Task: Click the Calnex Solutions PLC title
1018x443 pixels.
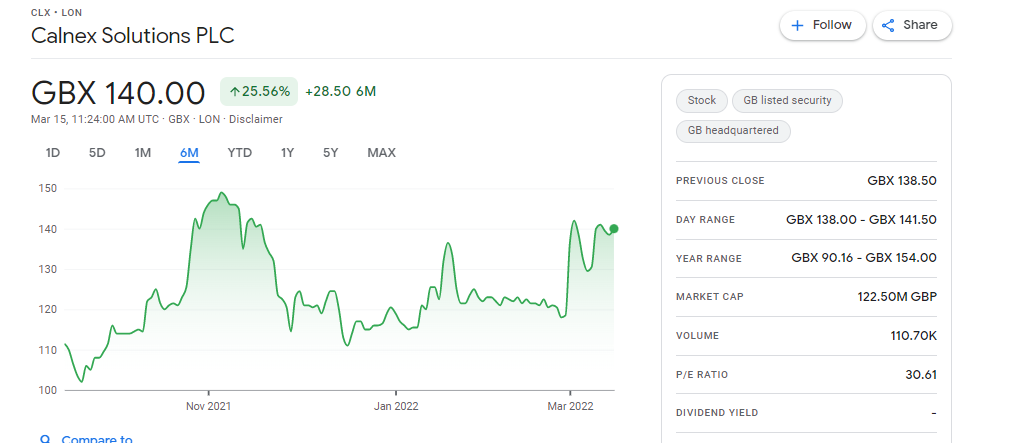Action: coord(132,36)
